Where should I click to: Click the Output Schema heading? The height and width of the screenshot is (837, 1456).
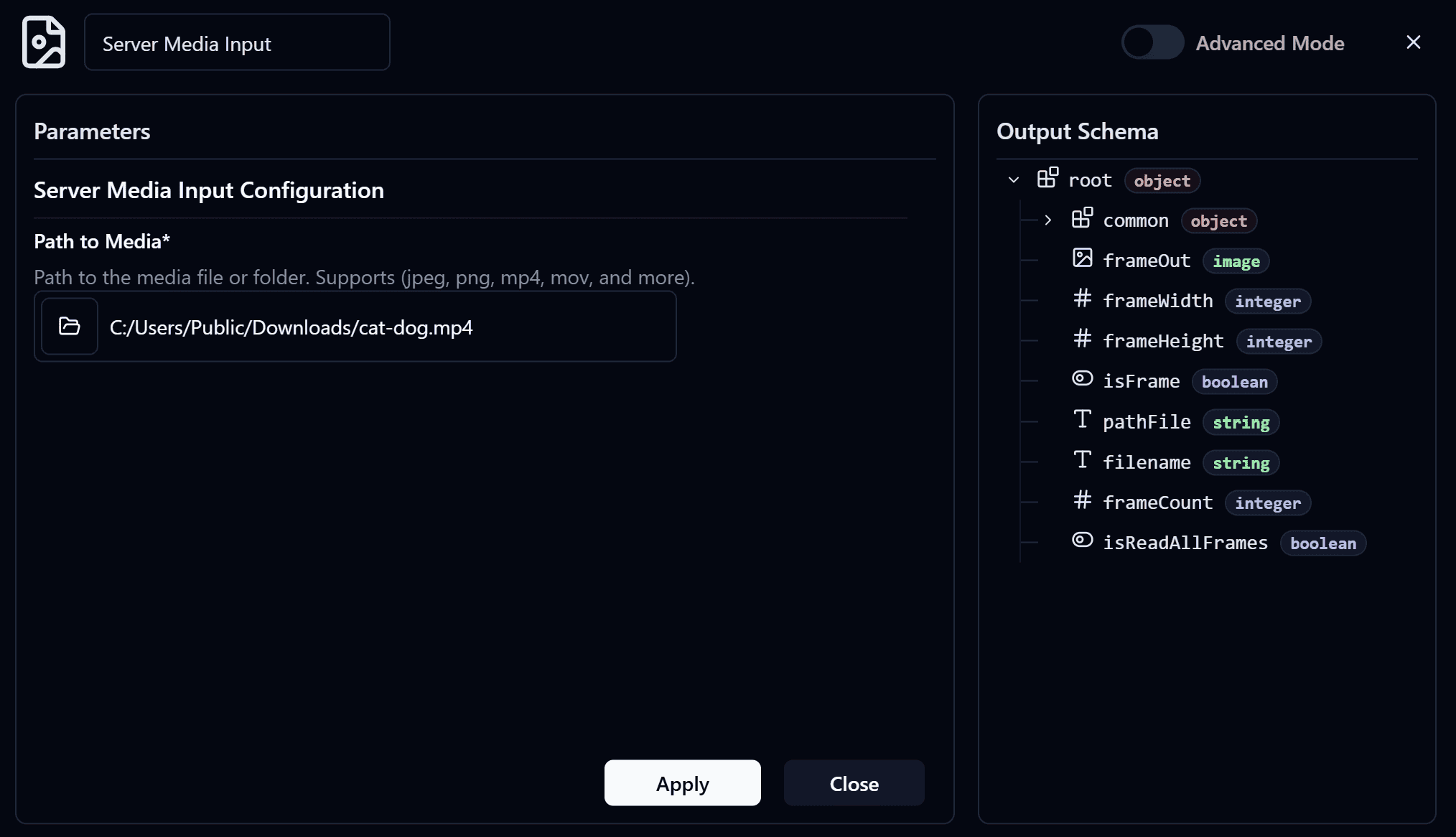click(1077, 131)
